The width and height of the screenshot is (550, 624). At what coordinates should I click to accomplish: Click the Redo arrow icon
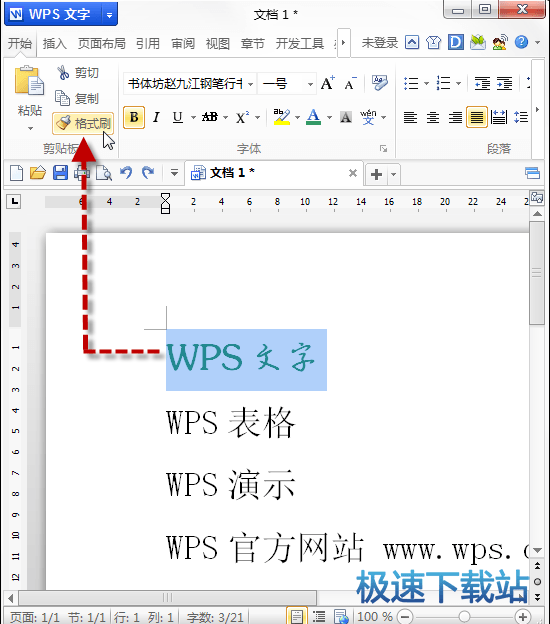(x=148, y=173)
